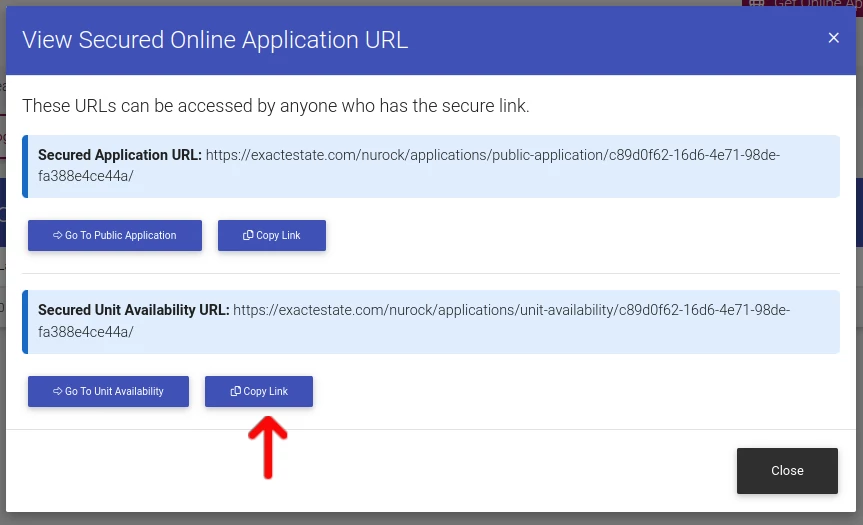Dismiss dialog with the header X icon
Image resolution: width=863 pixels, height=525 pixels.
pyautogui.click(x=833, y=38)
